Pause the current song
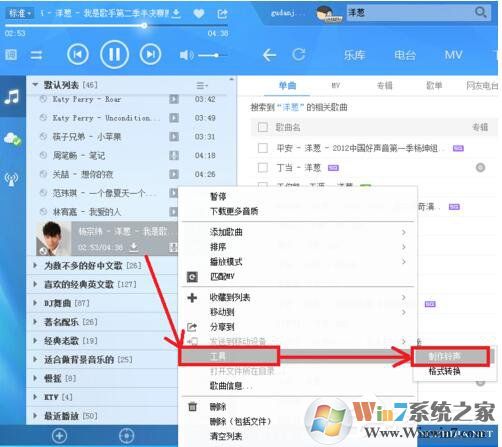The width and height of the screenshot is (502, 447). pyautogui.click(x=114, y=54)
